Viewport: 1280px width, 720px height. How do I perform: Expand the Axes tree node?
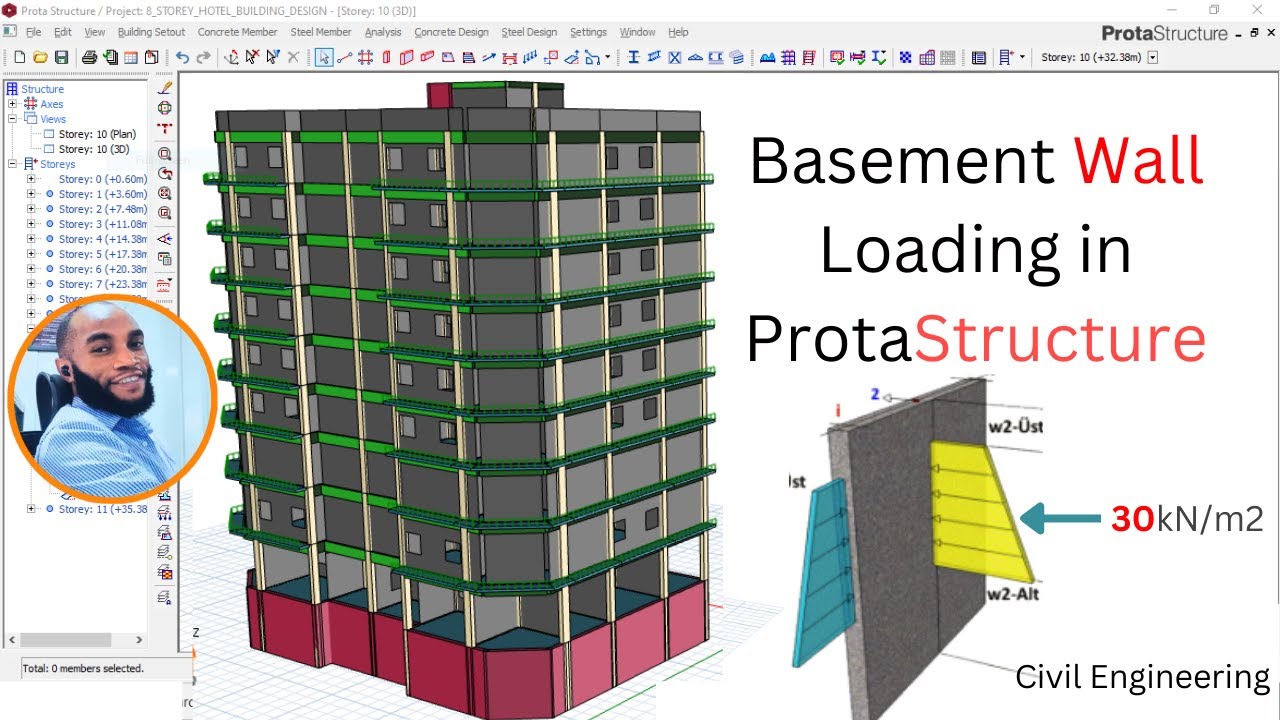coord(12,104)
